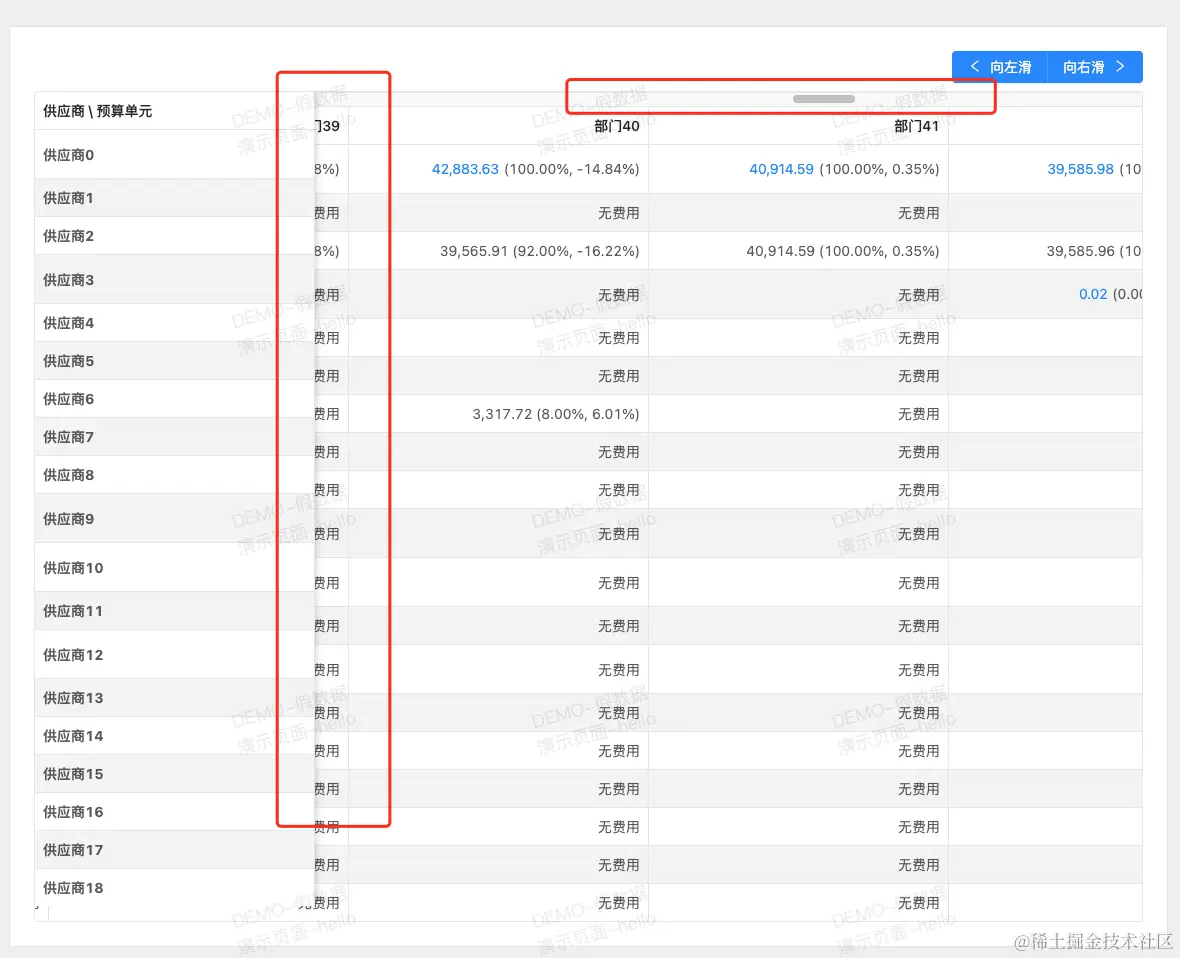The height and width of the screenshot is (958, 1180).
Task: Click the 向右滑 button
Action: (x=1095, y=67)
